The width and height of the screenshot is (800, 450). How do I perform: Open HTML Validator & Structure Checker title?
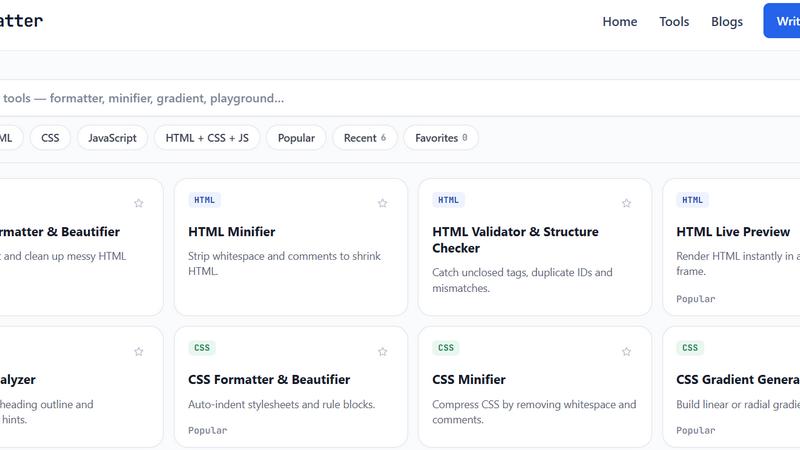tap(515, 240)
